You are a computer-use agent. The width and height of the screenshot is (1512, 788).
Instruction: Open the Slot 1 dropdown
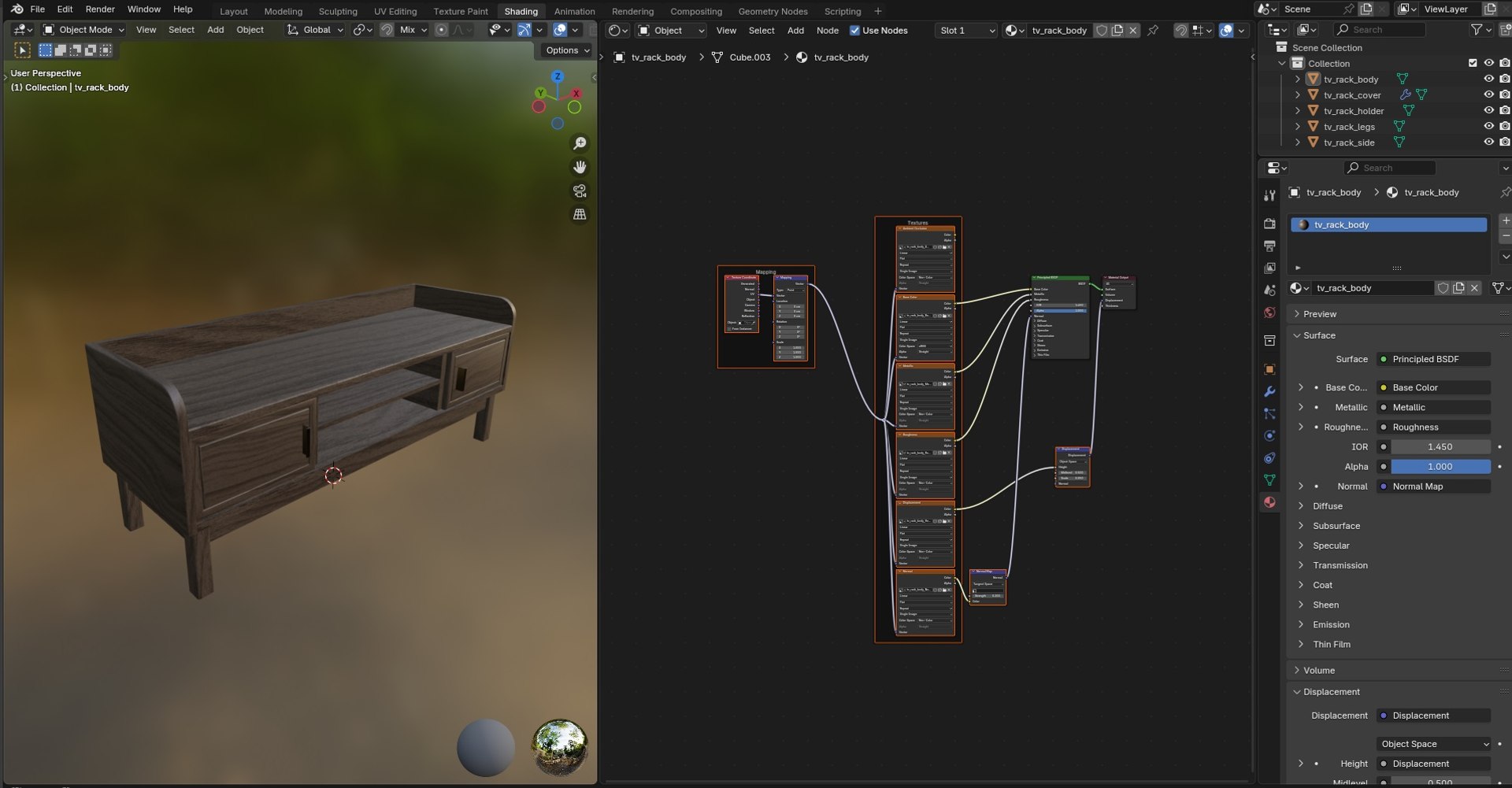967,31
